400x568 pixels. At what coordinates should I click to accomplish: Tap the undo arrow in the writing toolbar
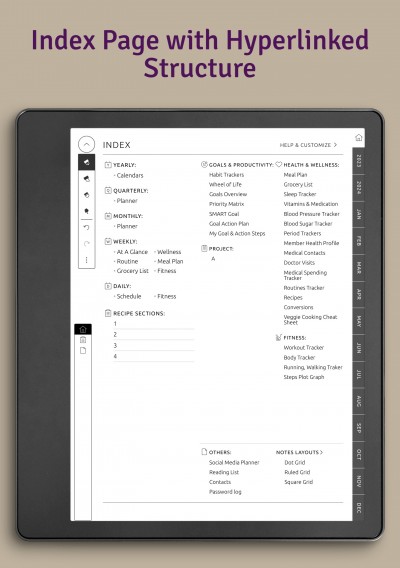(86, 227)
